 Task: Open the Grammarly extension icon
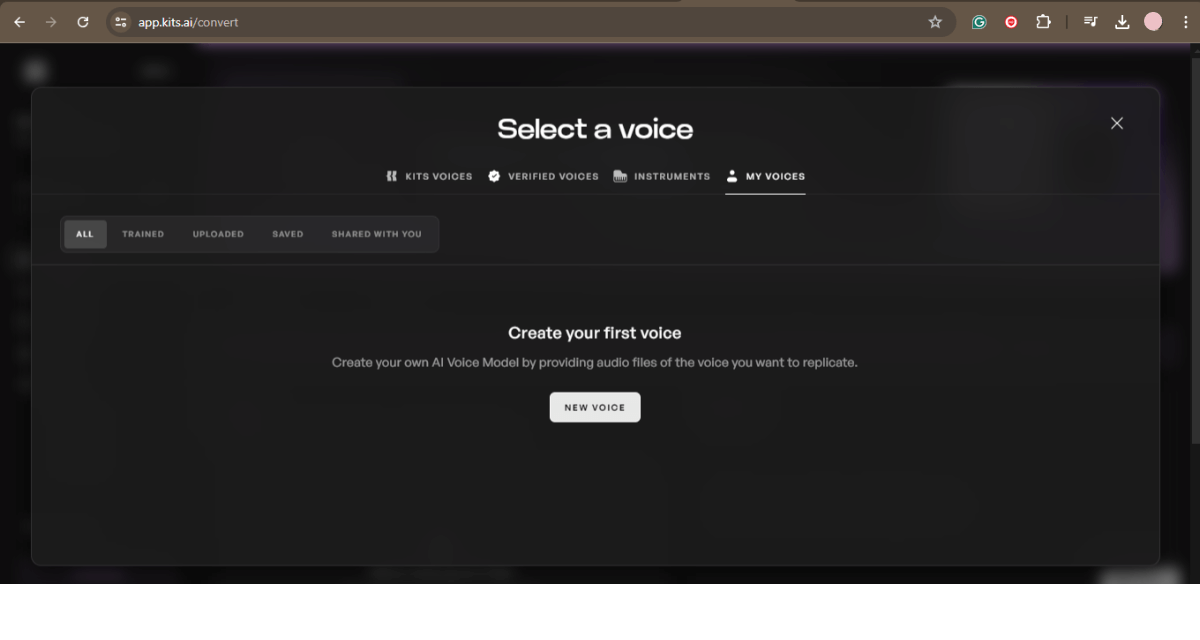point(979,22)
